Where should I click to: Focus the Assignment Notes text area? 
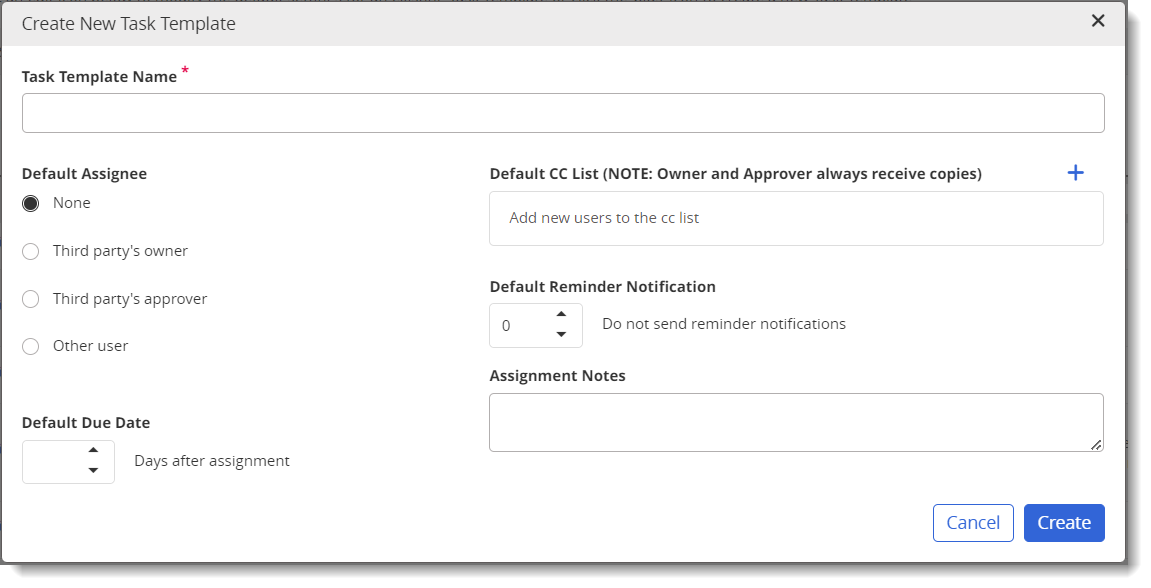(x=796, y=423)
